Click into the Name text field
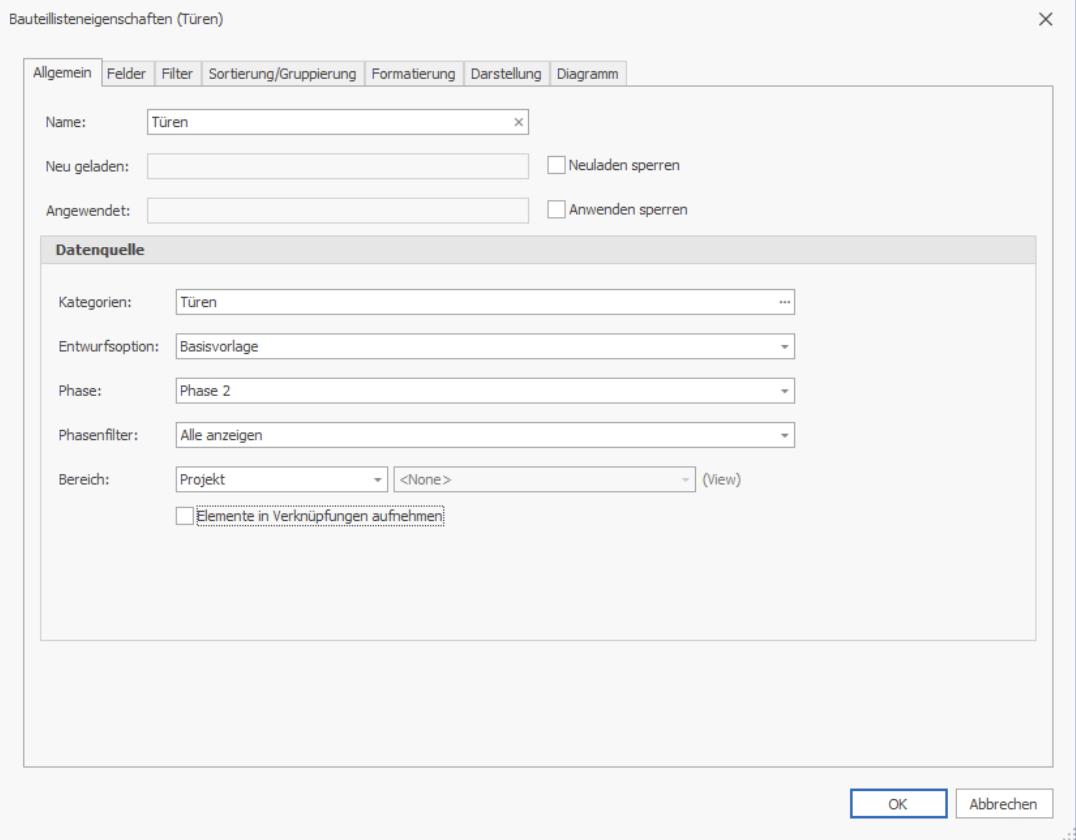This screenshot has height=840, width=1076. tap(329, 122)
